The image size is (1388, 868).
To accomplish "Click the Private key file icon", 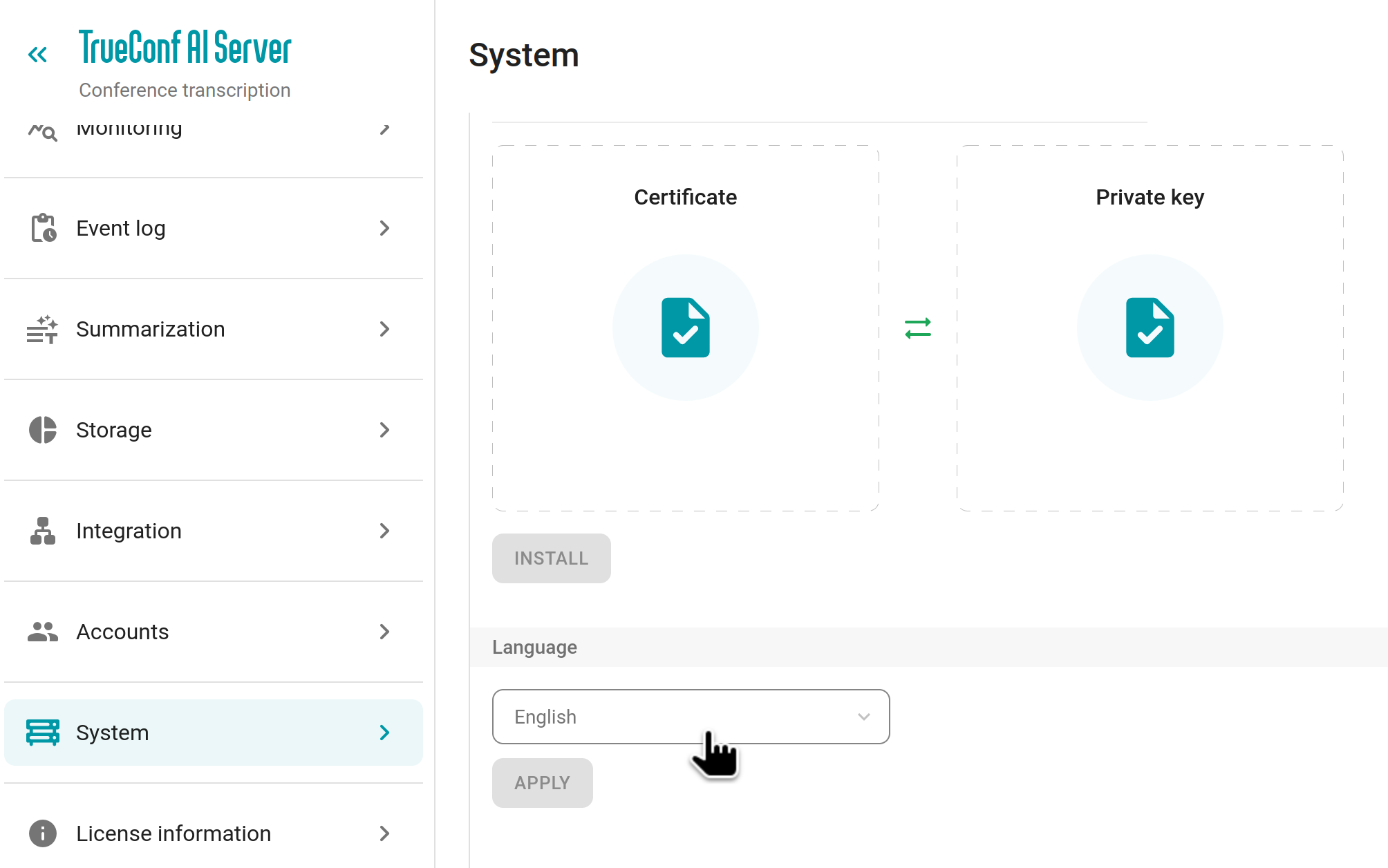I will 1150,328.
